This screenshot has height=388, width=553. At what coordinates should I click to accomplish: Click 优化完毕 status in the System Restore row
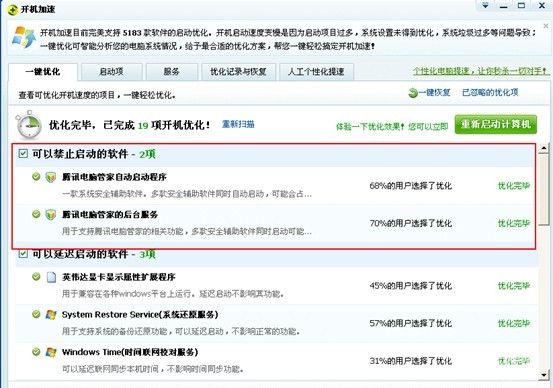[x=514, y=323]
